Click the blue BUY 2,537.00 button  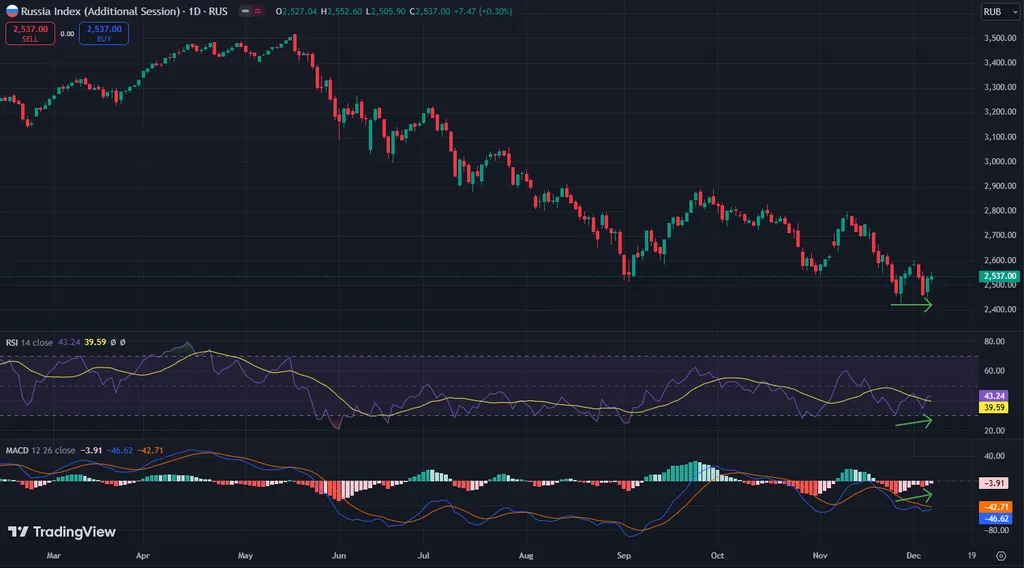pyautogui.click(x=106, y=33)
